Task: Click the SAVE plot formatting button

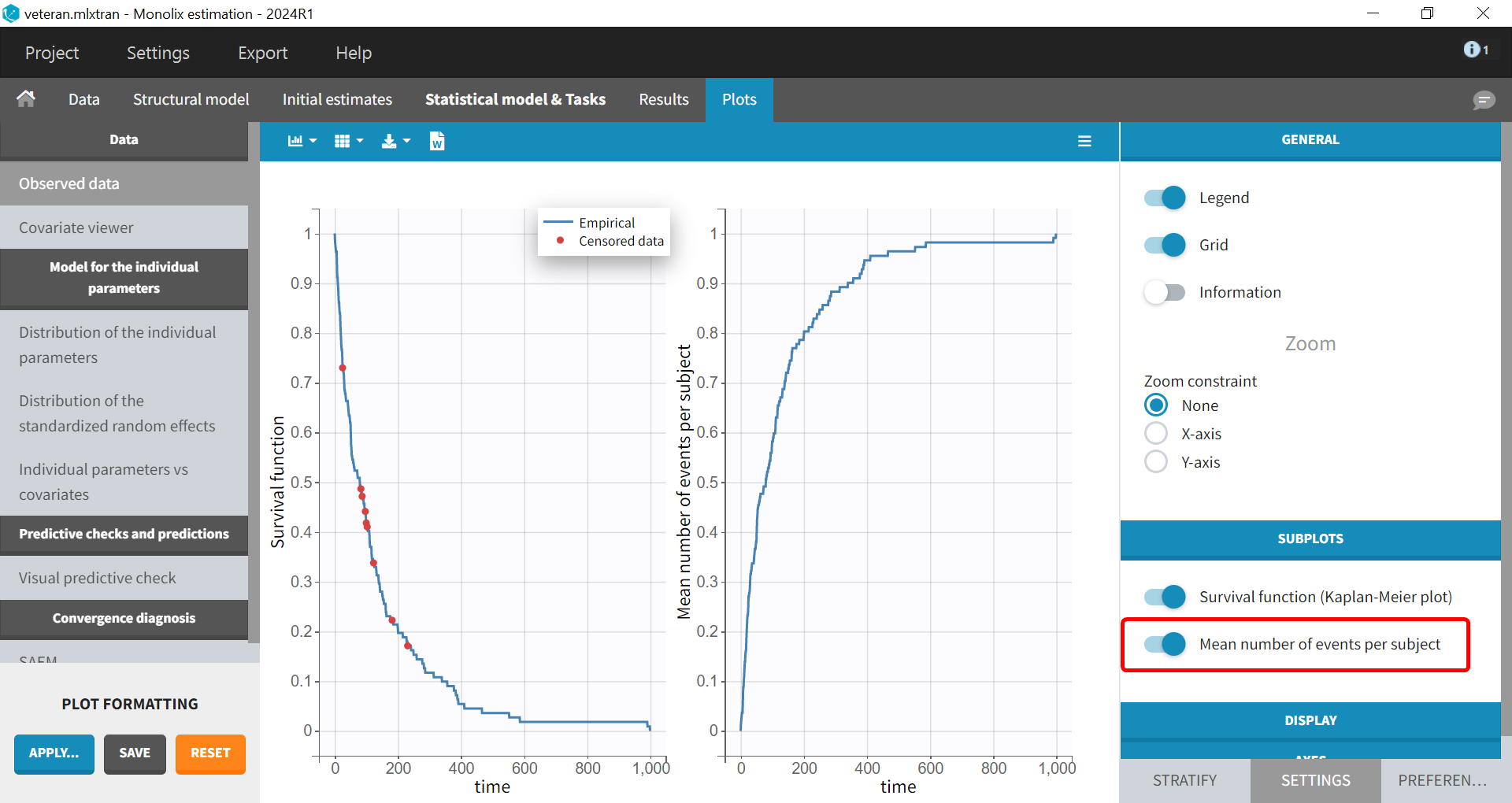Action: coord(135,753)
